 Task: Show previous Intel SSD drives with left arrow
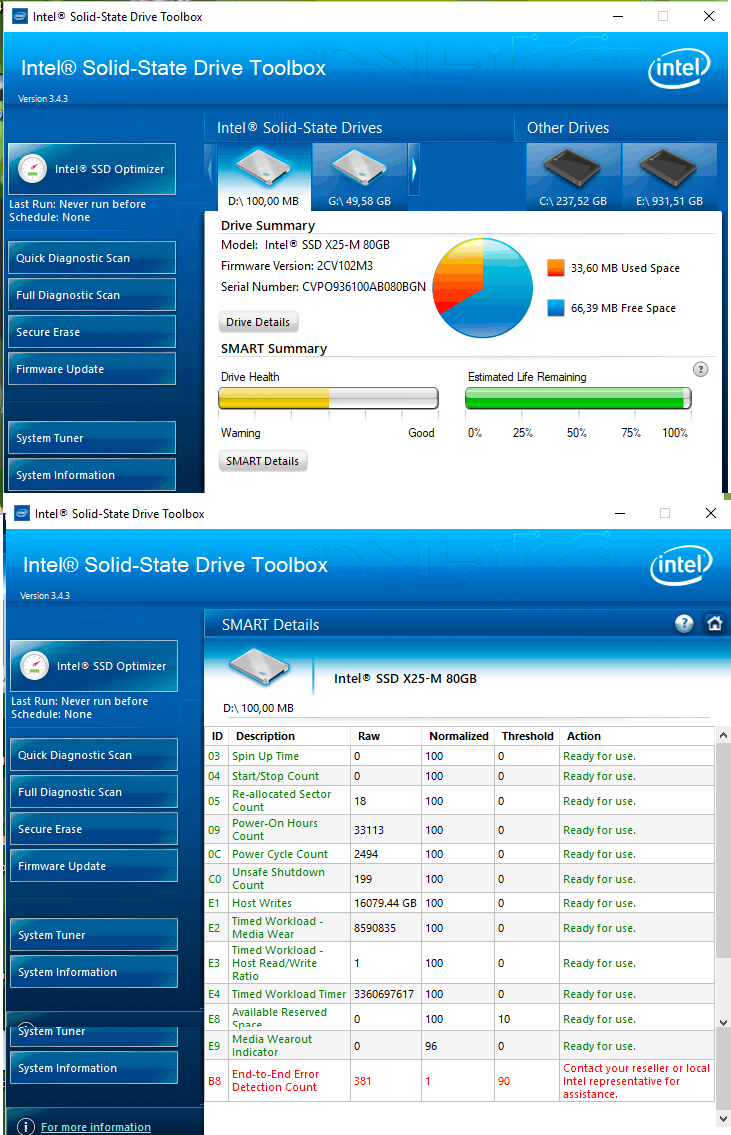tap(211, 169)
